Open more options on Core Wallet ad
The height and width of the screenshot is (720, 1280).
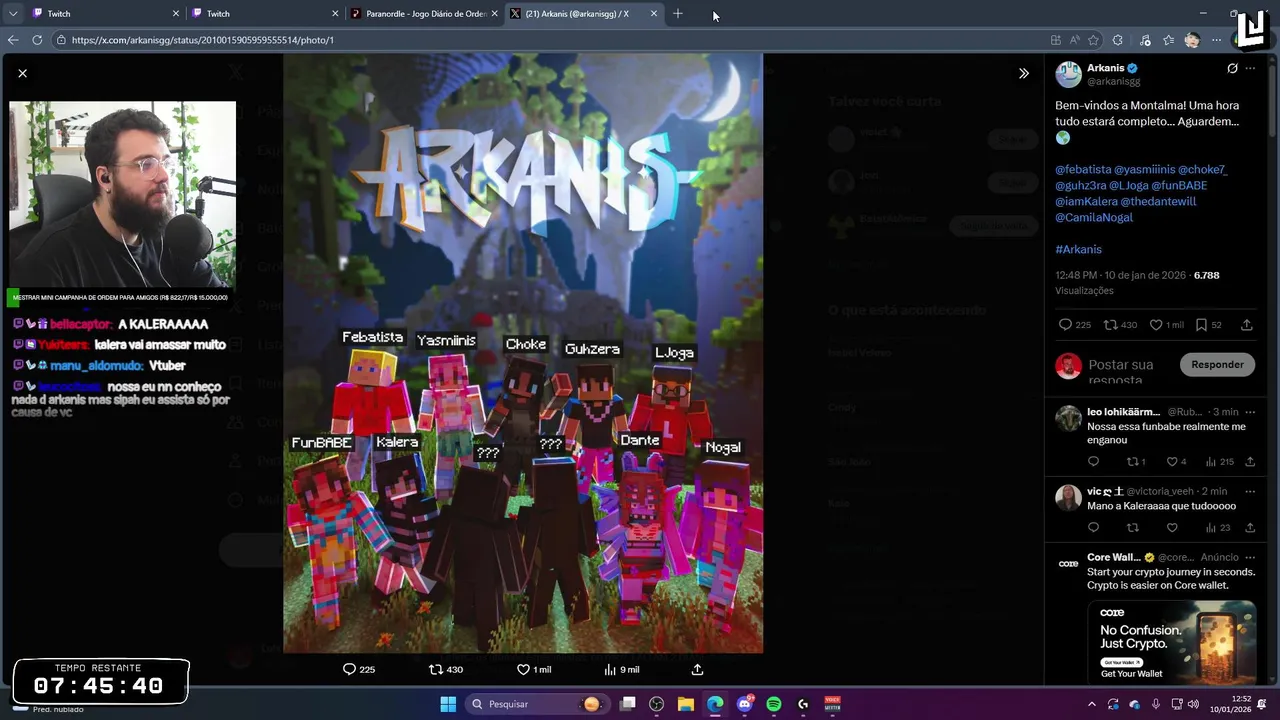click(x=1250, y=557)
